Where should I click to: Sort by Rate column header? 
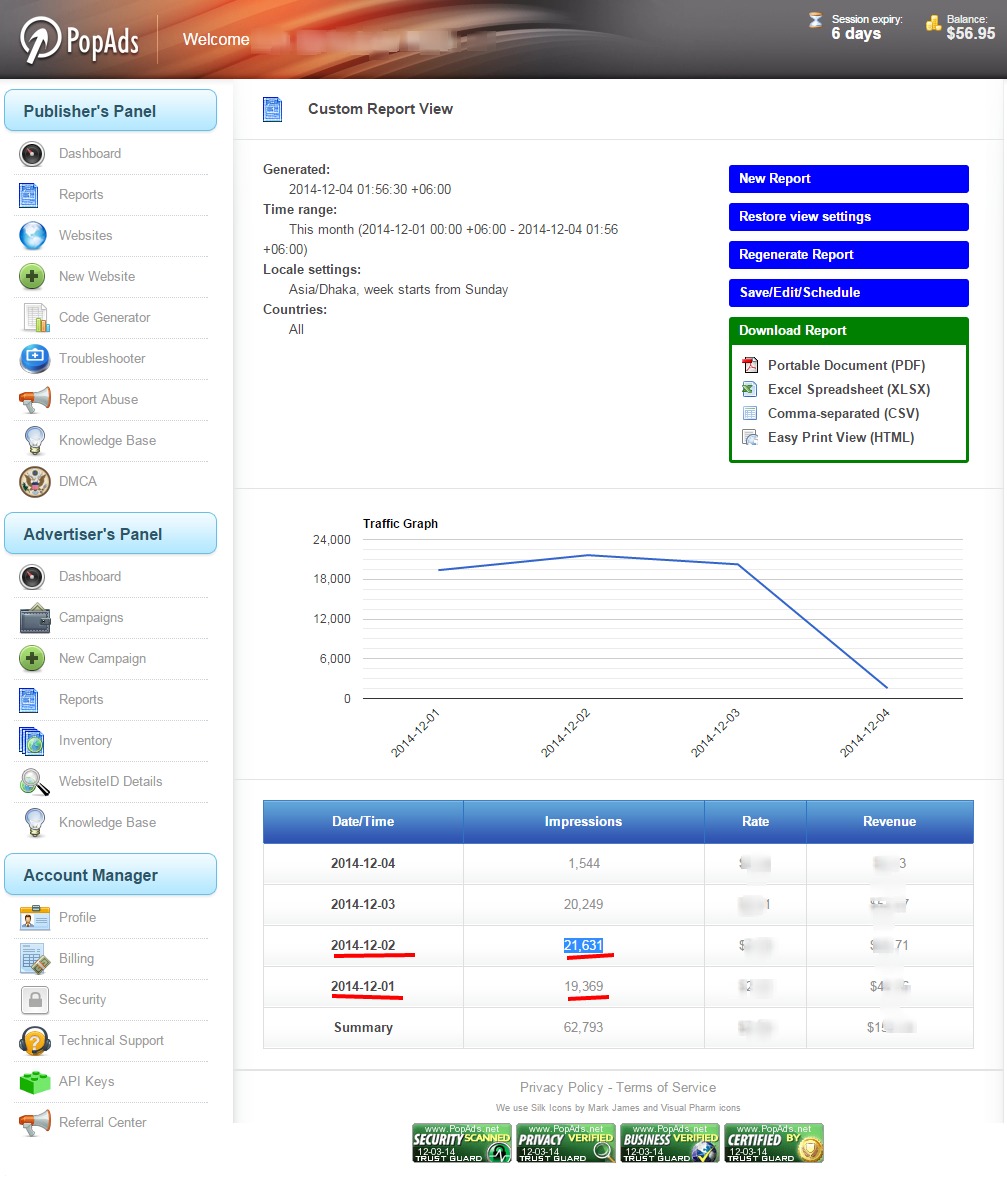tap(755, 822)
